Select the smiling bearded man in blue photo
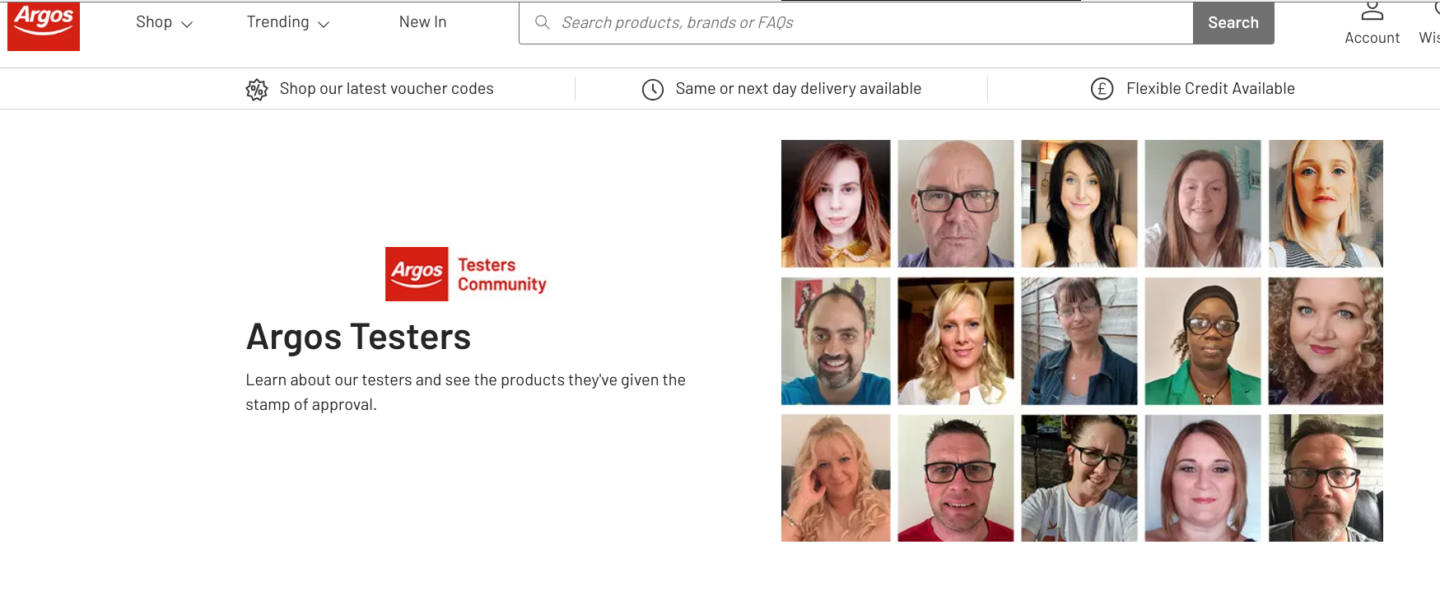Viewport: 1440px width, 610px height. coord(836,341)
